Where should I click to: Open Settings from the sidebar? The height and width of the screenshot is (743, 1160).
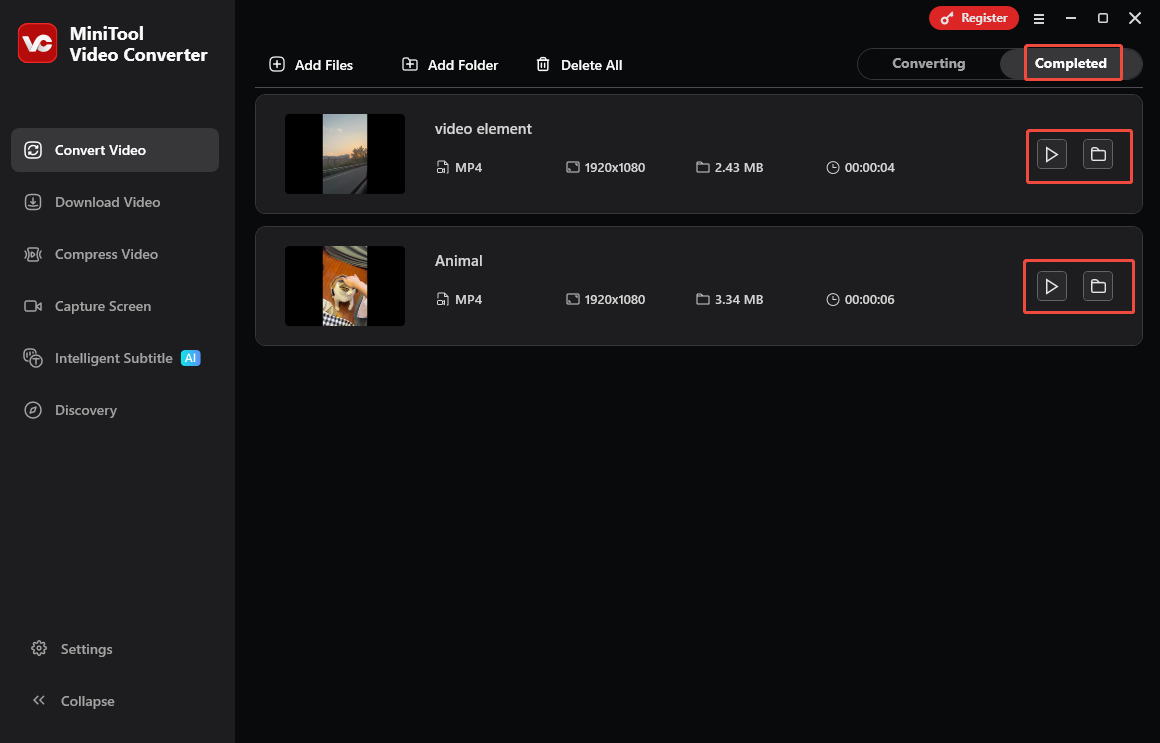(85, 649)
